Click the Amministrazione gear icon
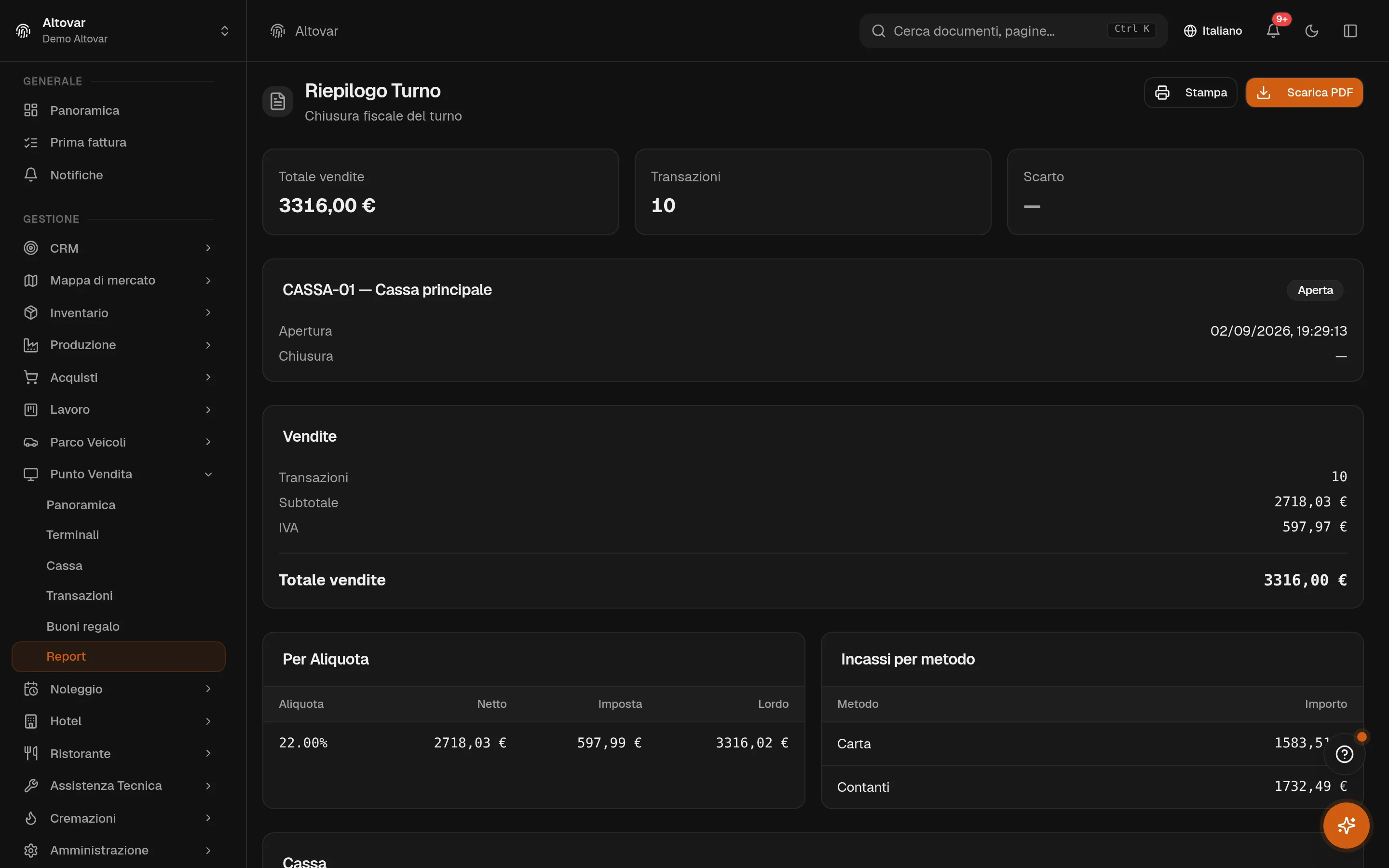The width and height of the screenshot is (1389, 868). (x=31, y=850)
